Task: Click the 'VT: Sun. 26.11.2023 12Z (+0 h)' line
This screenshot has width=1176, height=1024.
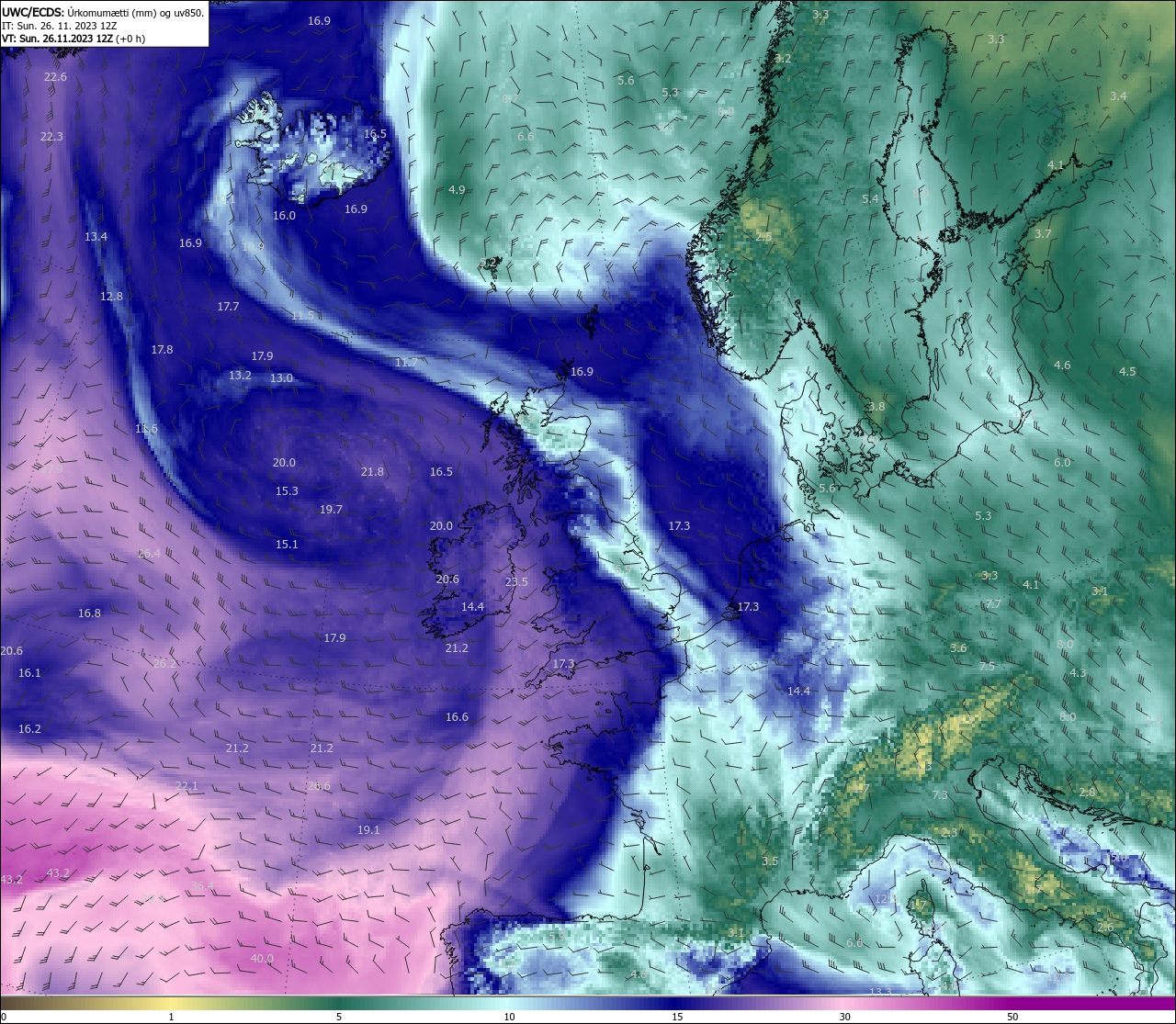Action: [74, 39]
